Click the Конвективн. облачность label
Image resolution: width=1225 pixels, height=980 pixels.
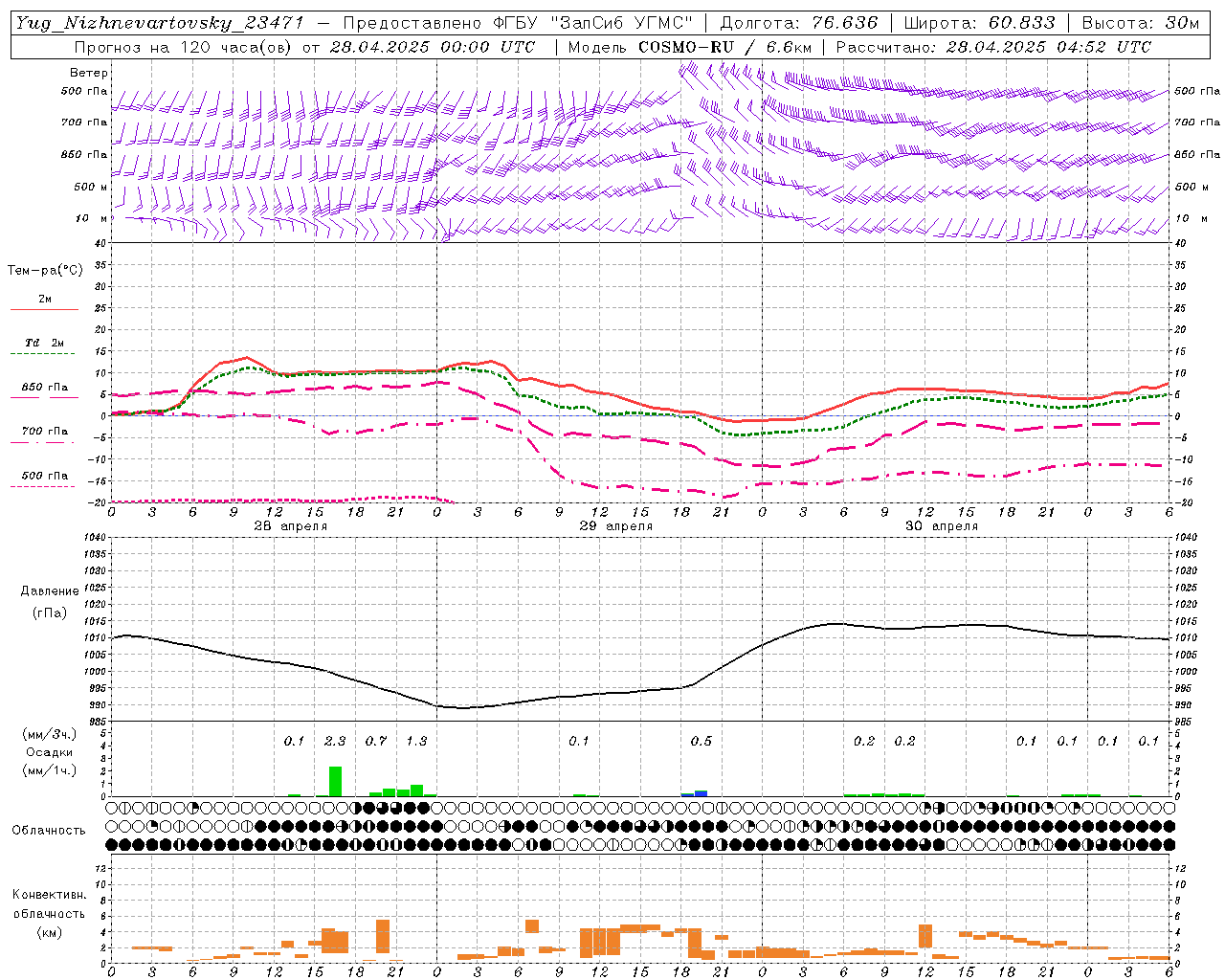pos(49,904)
